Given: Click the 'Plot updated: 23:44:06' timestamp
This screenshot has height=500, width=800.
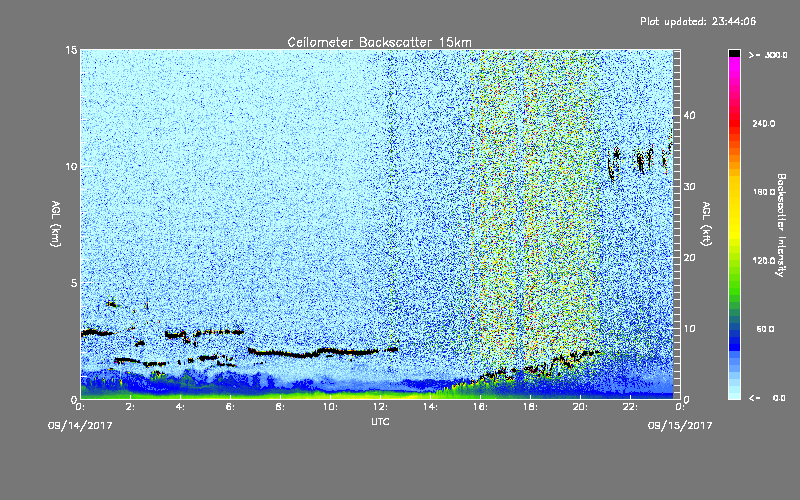Looking at the screenshot, I should 698,21.
